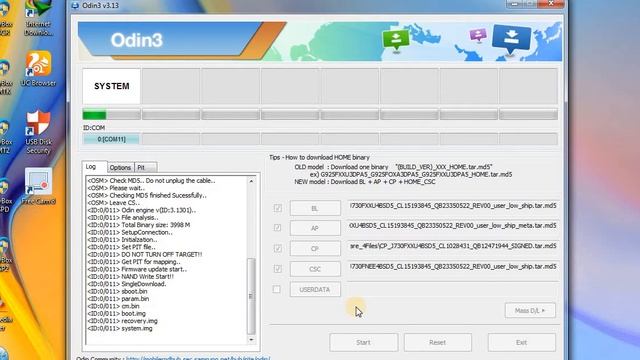640x360 pixels.
Task: Select the log line 'boot.img'
Action: coord(117,313)
